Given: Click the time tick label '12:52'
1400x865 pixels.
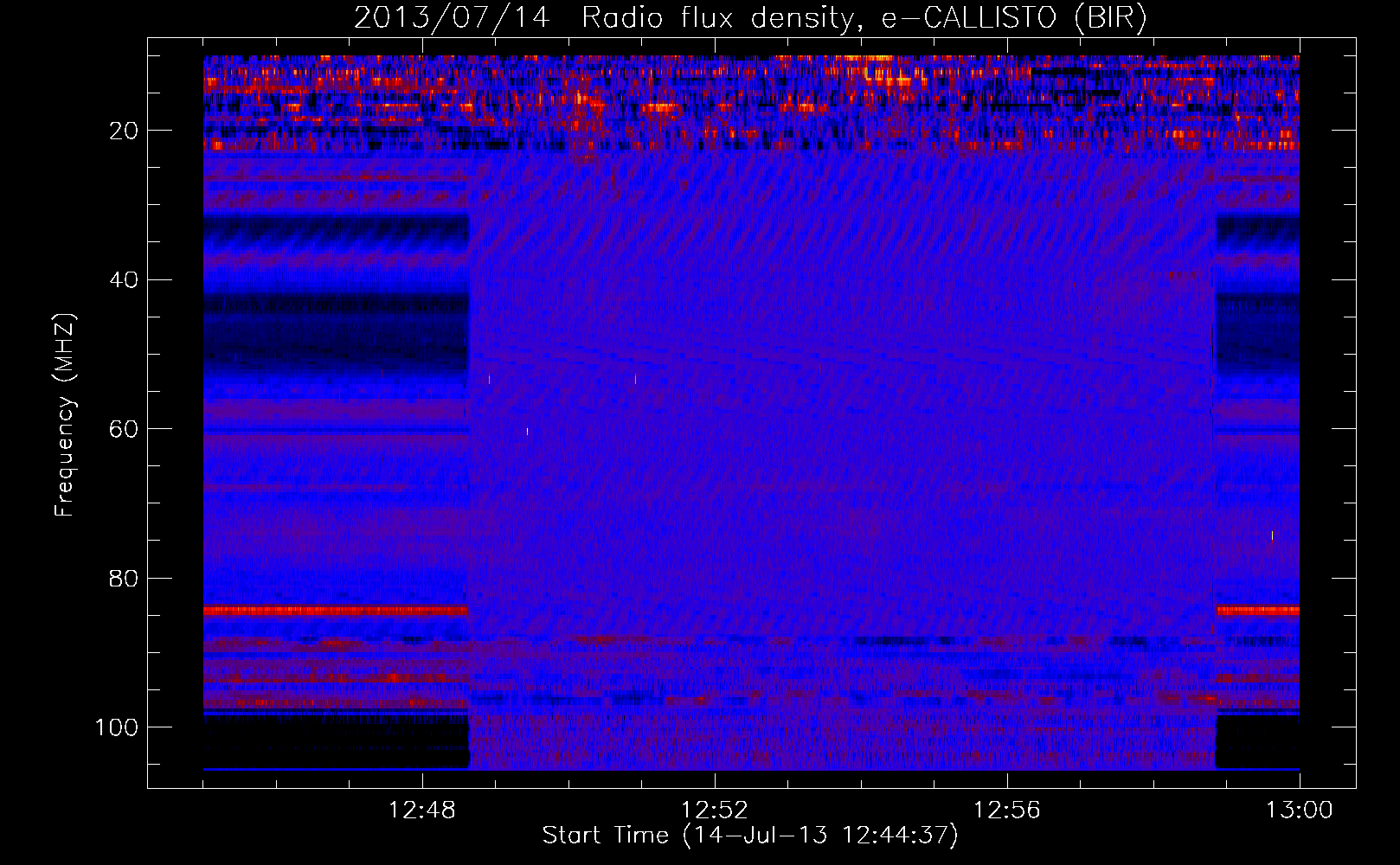Looking at the screenshot, I should pos(715,811).
